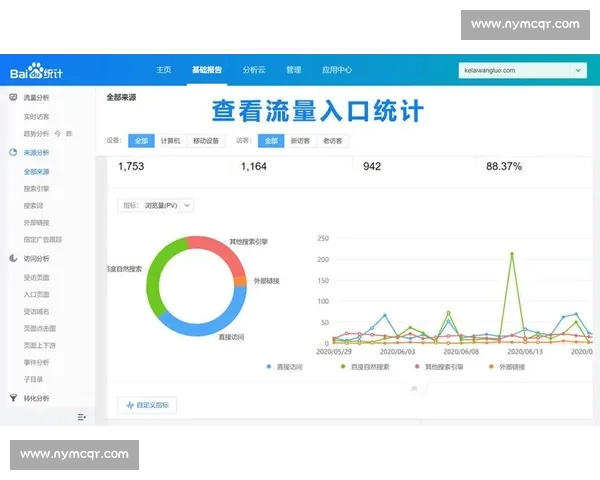
Task: Open 指定广告跟踪 in the sidebar
Action: click(43, 240)
